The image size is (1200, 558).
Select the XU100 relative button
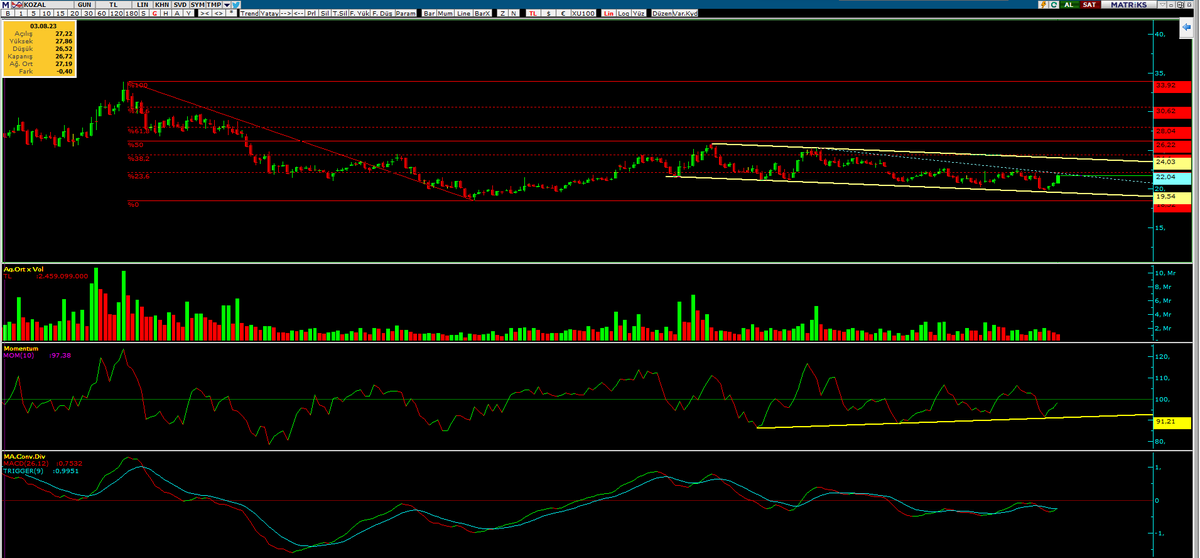pos(583,13)
